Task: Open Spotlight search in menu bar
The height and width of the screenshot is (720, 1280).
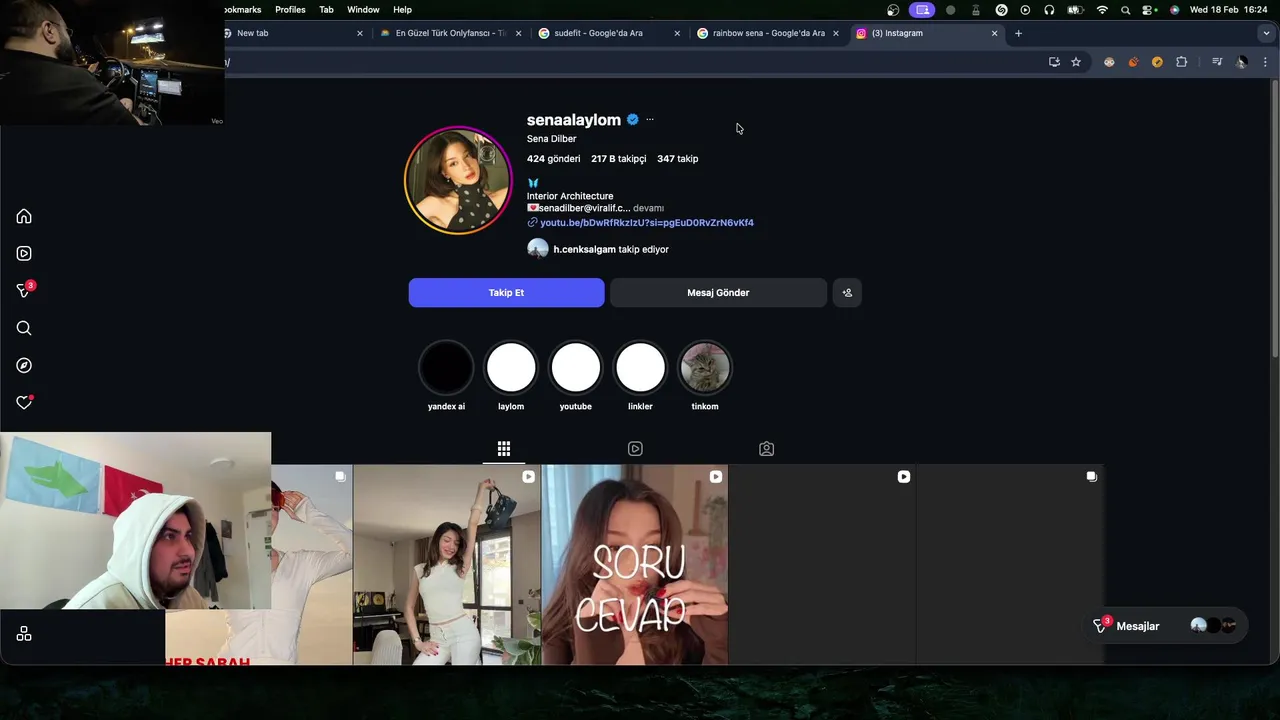Action: pyautogui.click(x=1126, y=9)
